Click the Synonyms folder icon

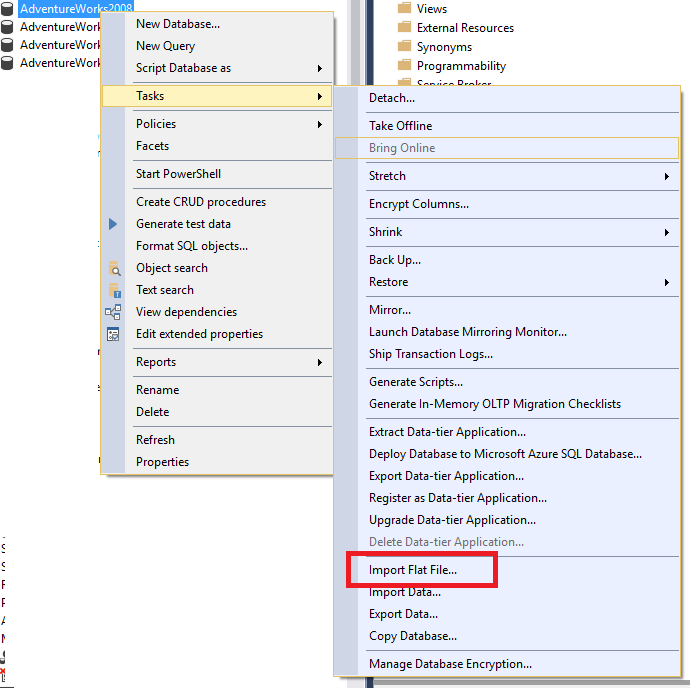pyautogui.click(x=404, y=47)
